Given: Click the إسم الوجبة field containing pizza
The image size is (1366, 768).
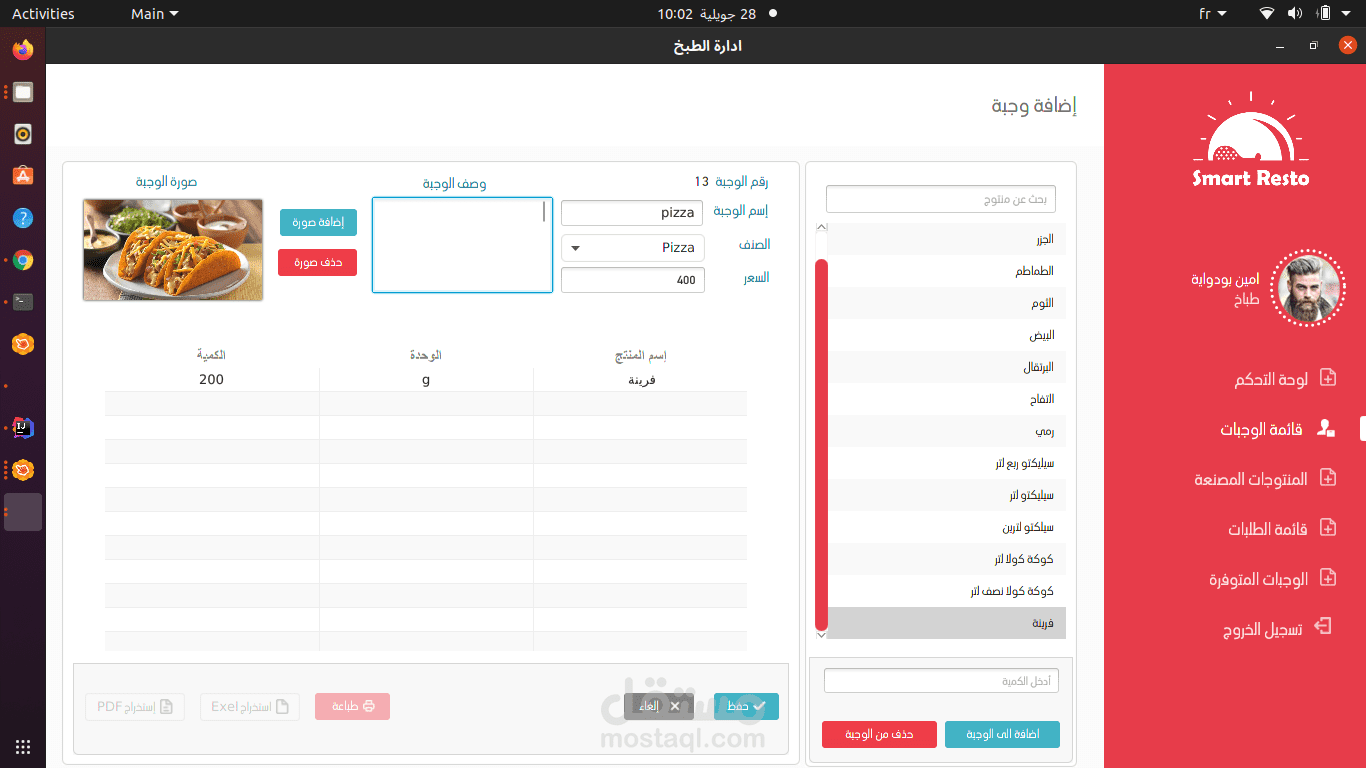Looking at the screenshot, I should click(633, 213).
